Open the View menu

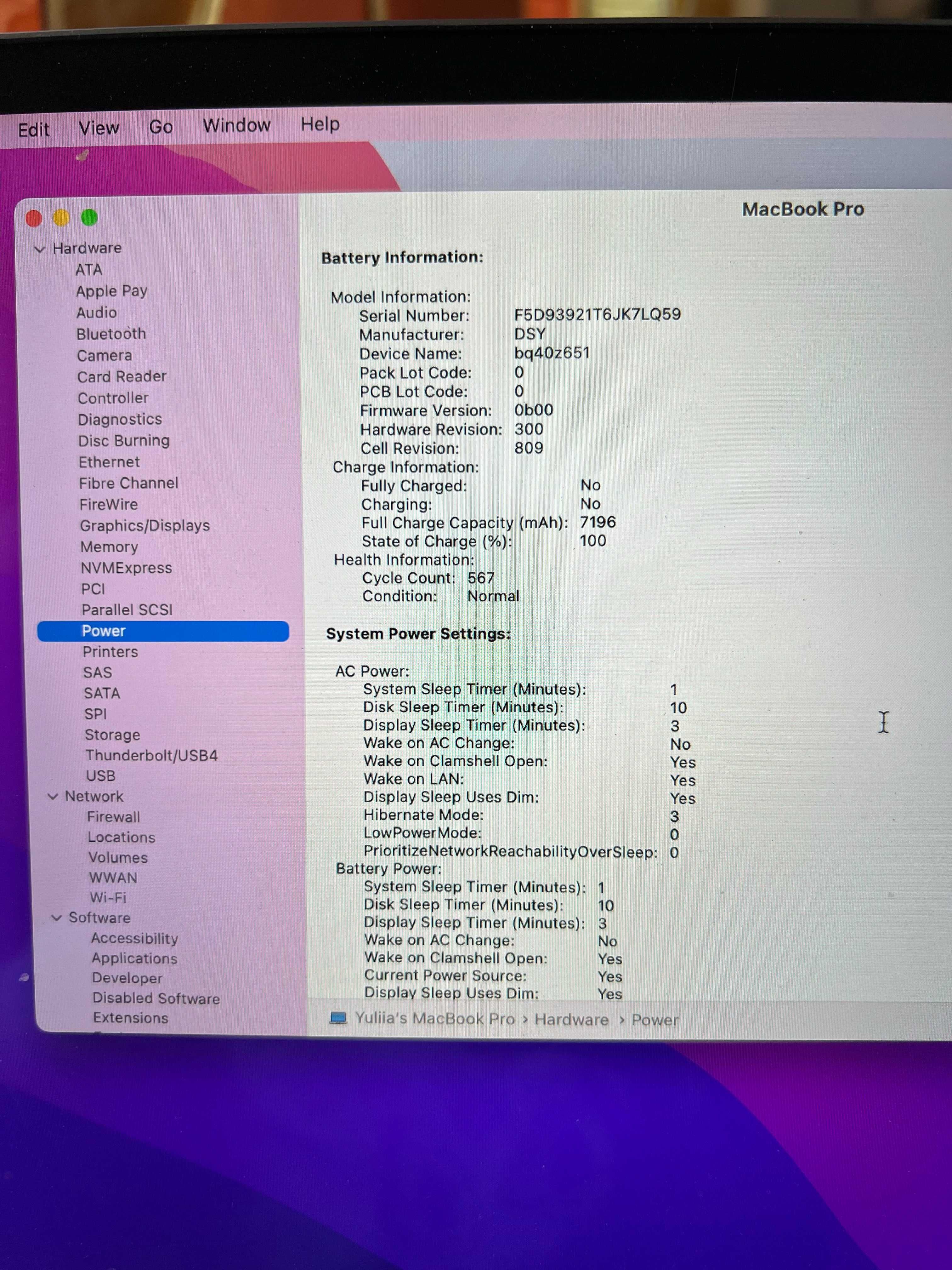[x=99, y=128]
